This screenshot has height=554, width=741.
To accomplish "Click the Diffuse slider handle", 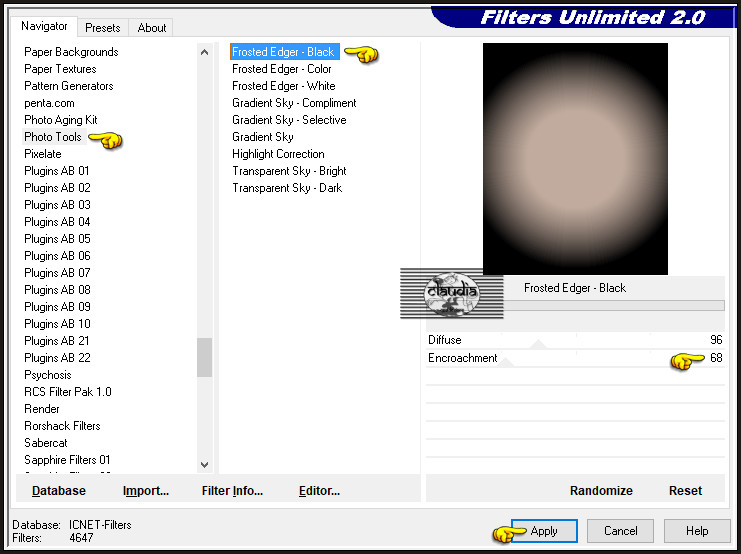I will [x=538, y=344].
